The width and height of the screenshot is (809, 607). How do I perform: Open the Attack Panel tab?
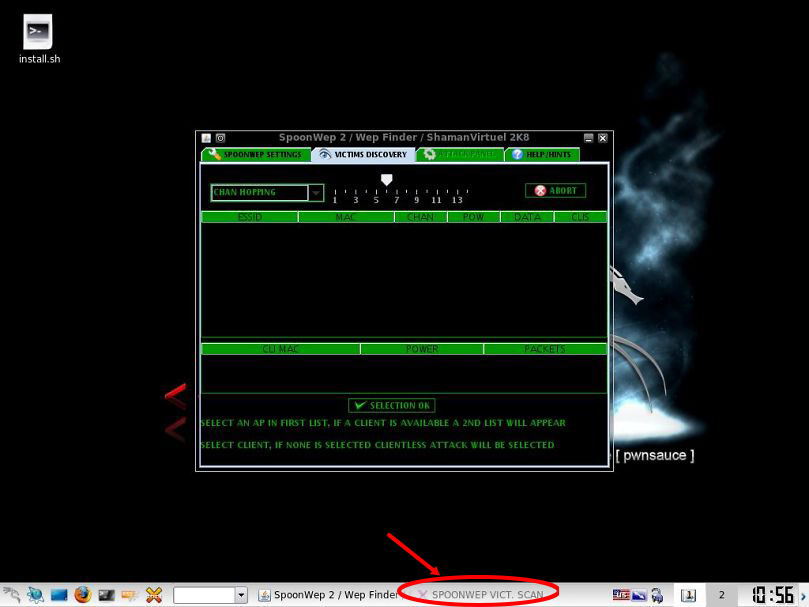(460, 154)
